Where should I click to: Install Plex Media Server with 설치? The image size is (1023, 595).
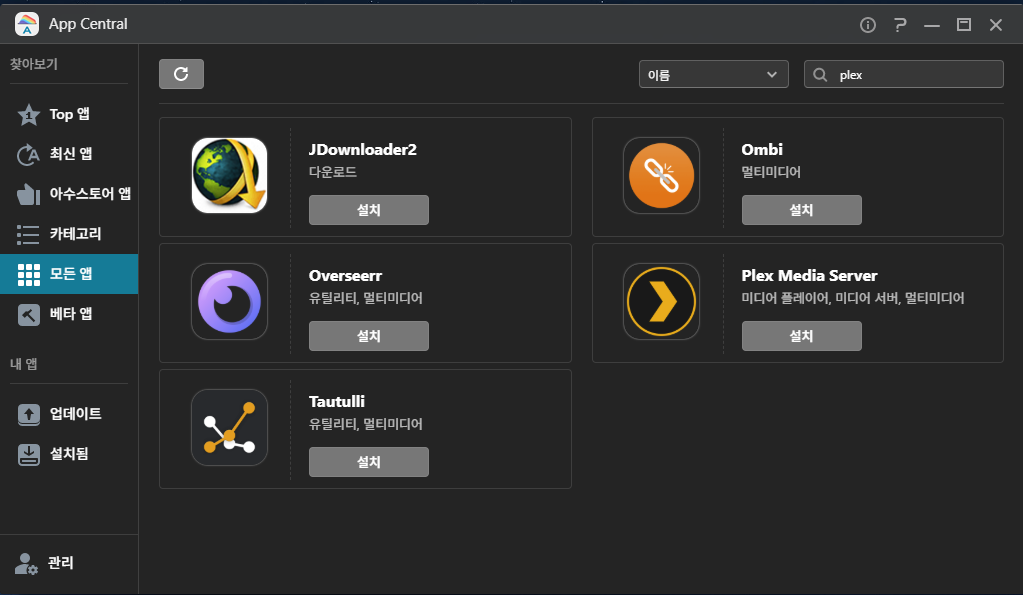(x=801, y=336)
